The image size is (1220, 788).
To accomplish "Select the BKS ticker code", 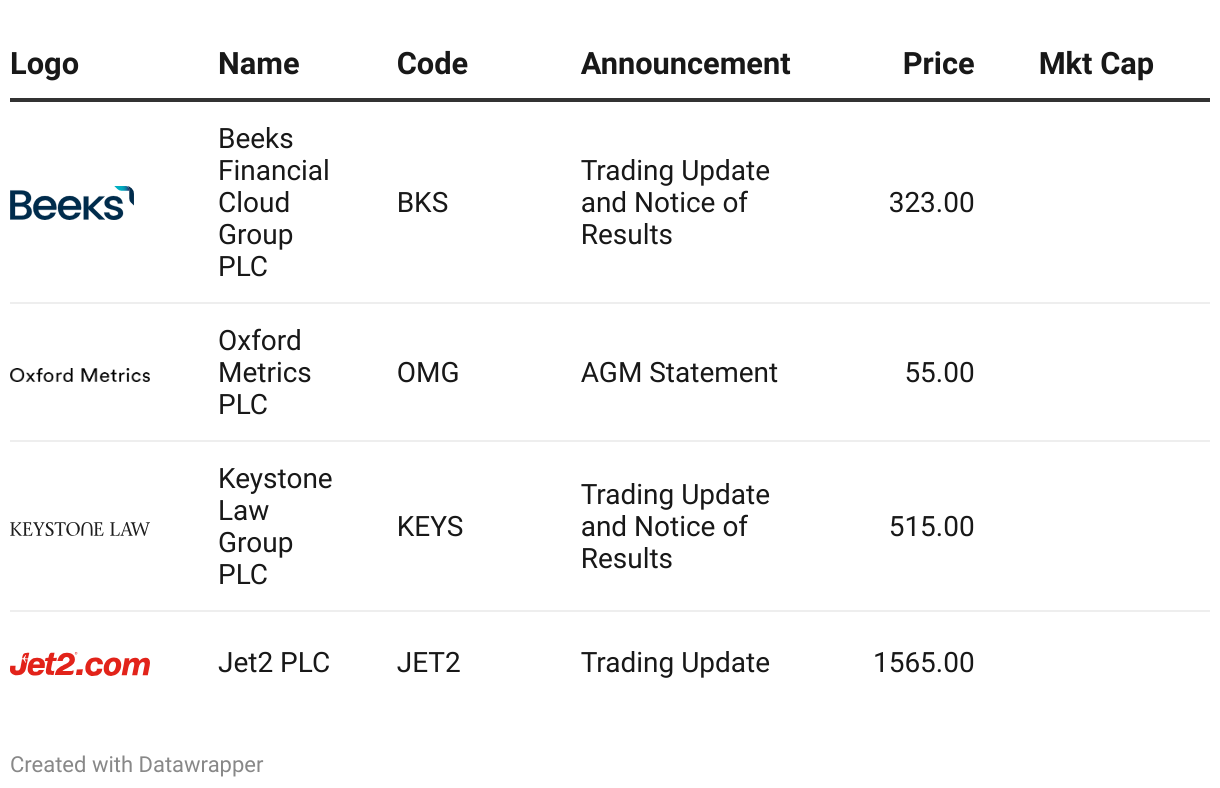I will click(x=422, y=203).
